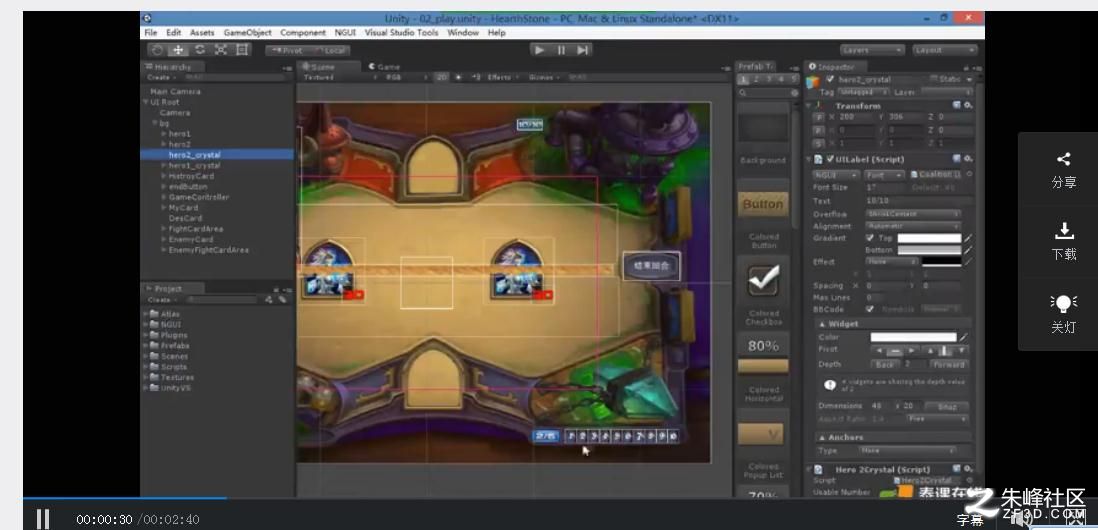
Task: Click the Unity Step frame button
Action: [x=582, y=50]
